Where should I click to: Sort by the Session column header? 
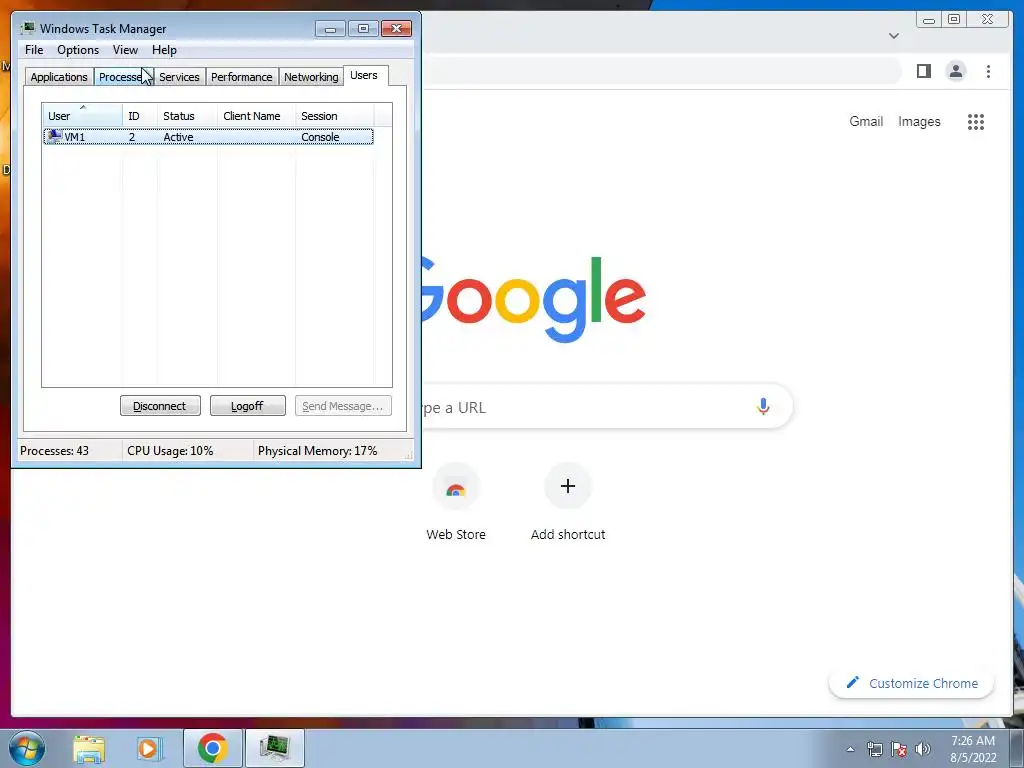(x=334, y=115)
